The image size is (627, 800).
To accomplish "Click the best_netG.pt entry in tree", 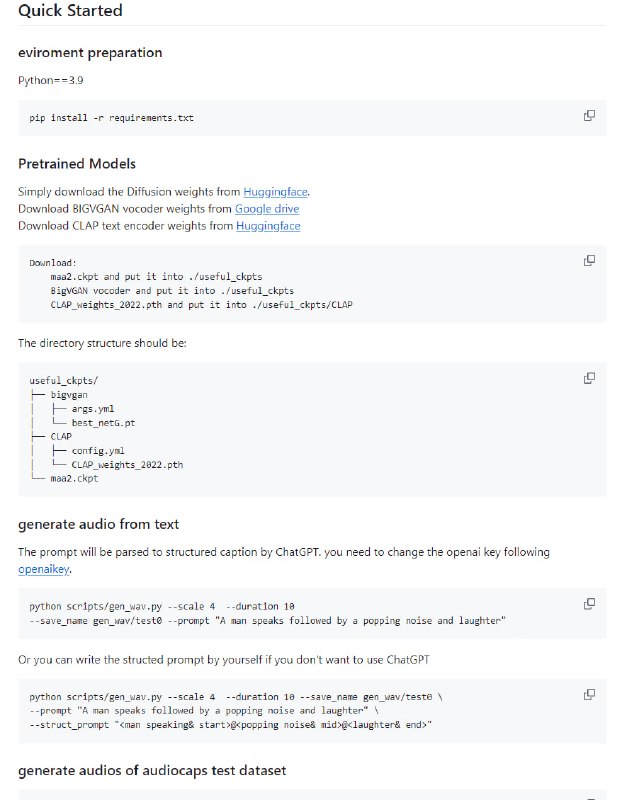I will click(103, 423).
